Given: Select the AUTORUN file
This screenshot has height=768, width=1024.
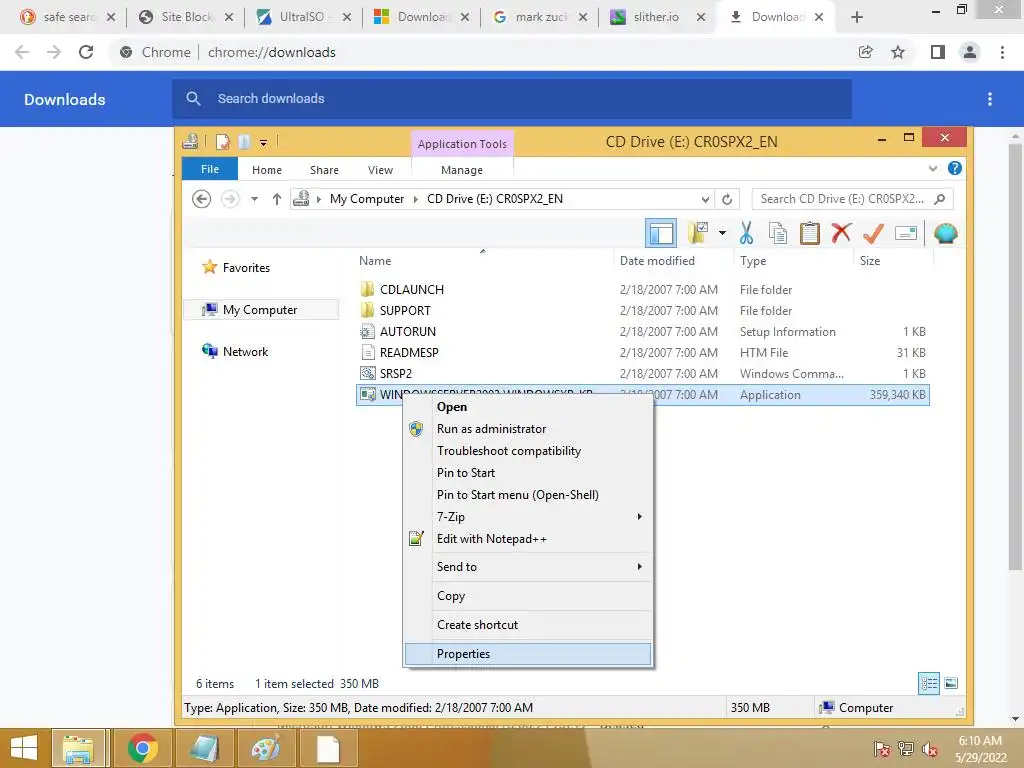Looking at the screenshot, I should click(408, 331).
